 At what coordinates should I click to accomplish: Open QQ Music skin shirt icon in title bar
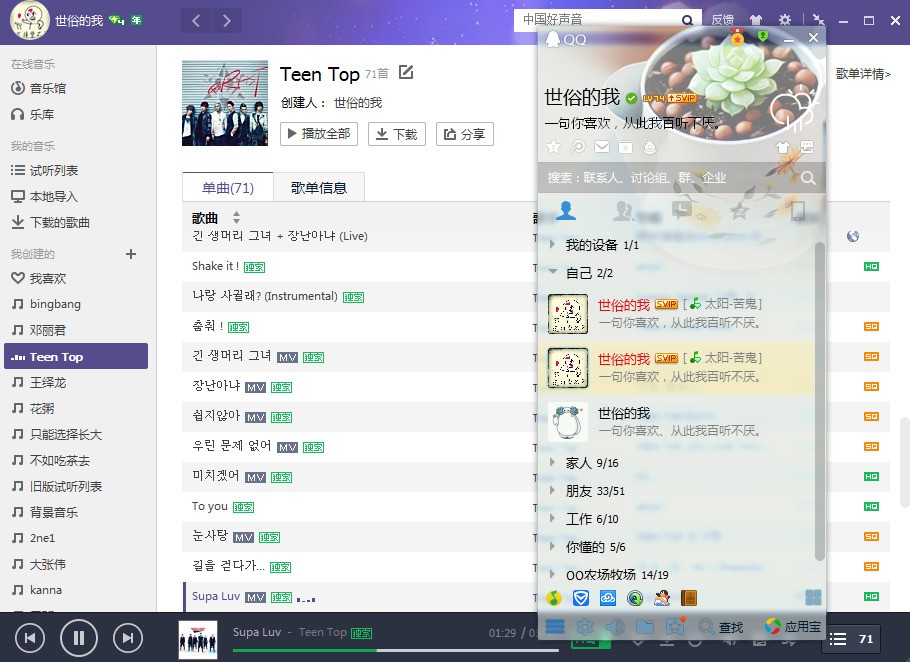click(756, 20)
